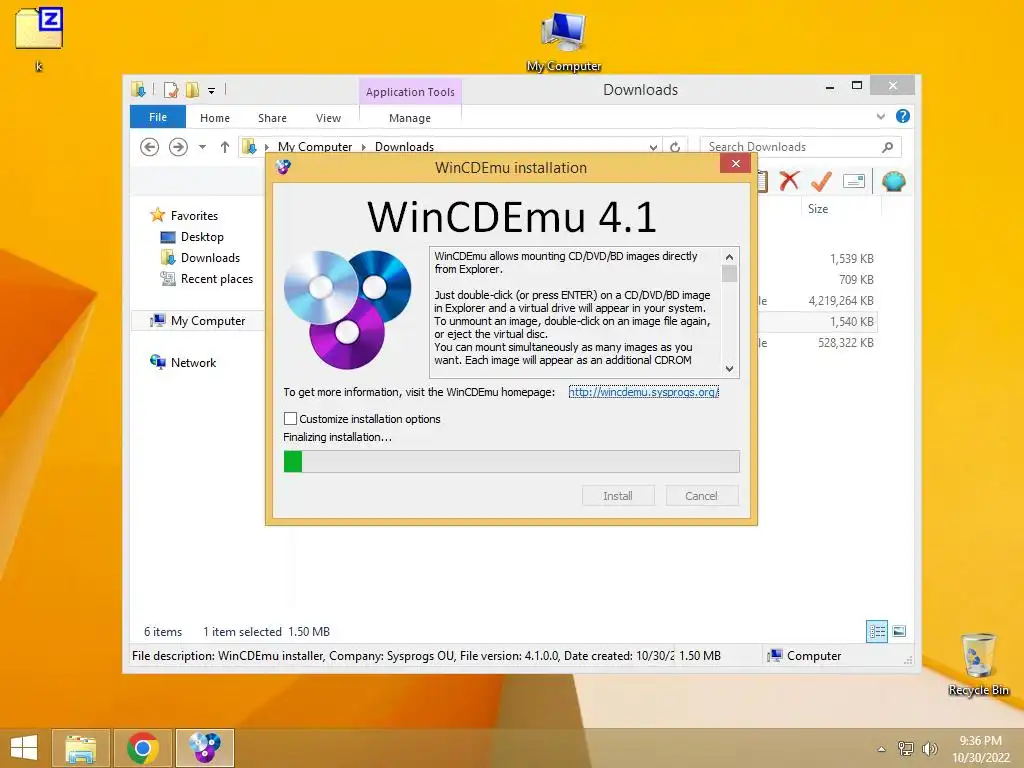Click the magnifier icon in Search Downloads

(x=888, y=147)
